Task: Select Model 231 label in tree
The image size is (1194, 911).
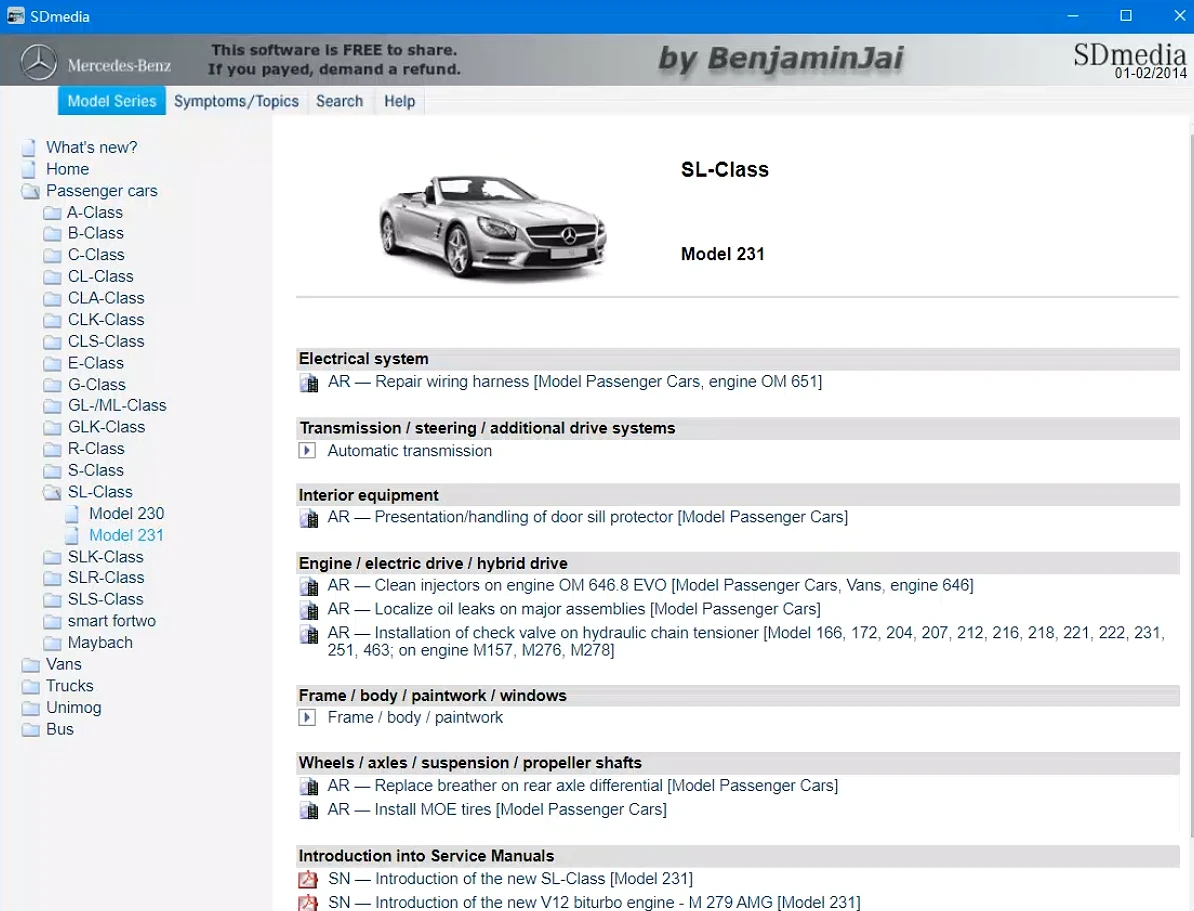Action: (126, 535)
